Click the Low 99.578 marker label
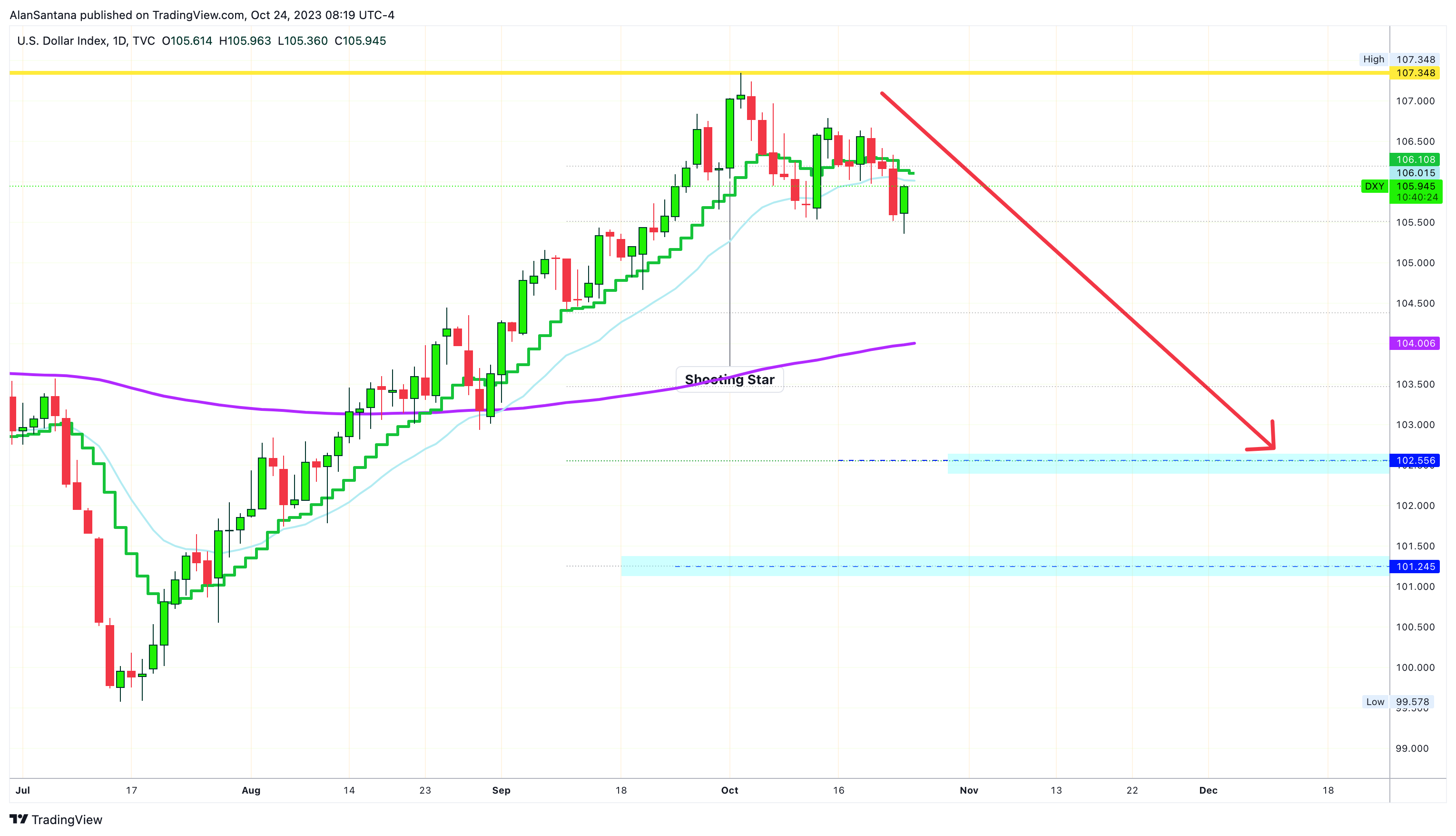This screenshot has width=1456, height=836. point(1397,702)
